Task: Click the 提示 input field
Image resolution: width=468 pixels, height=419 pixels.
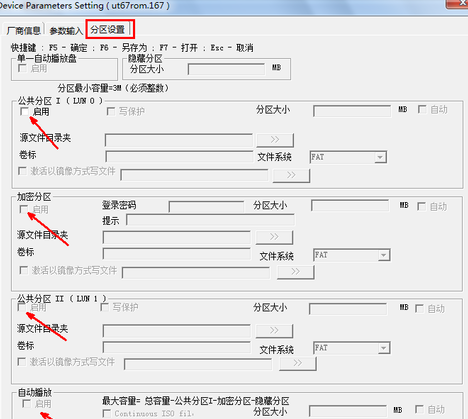Action: (210, 220)
